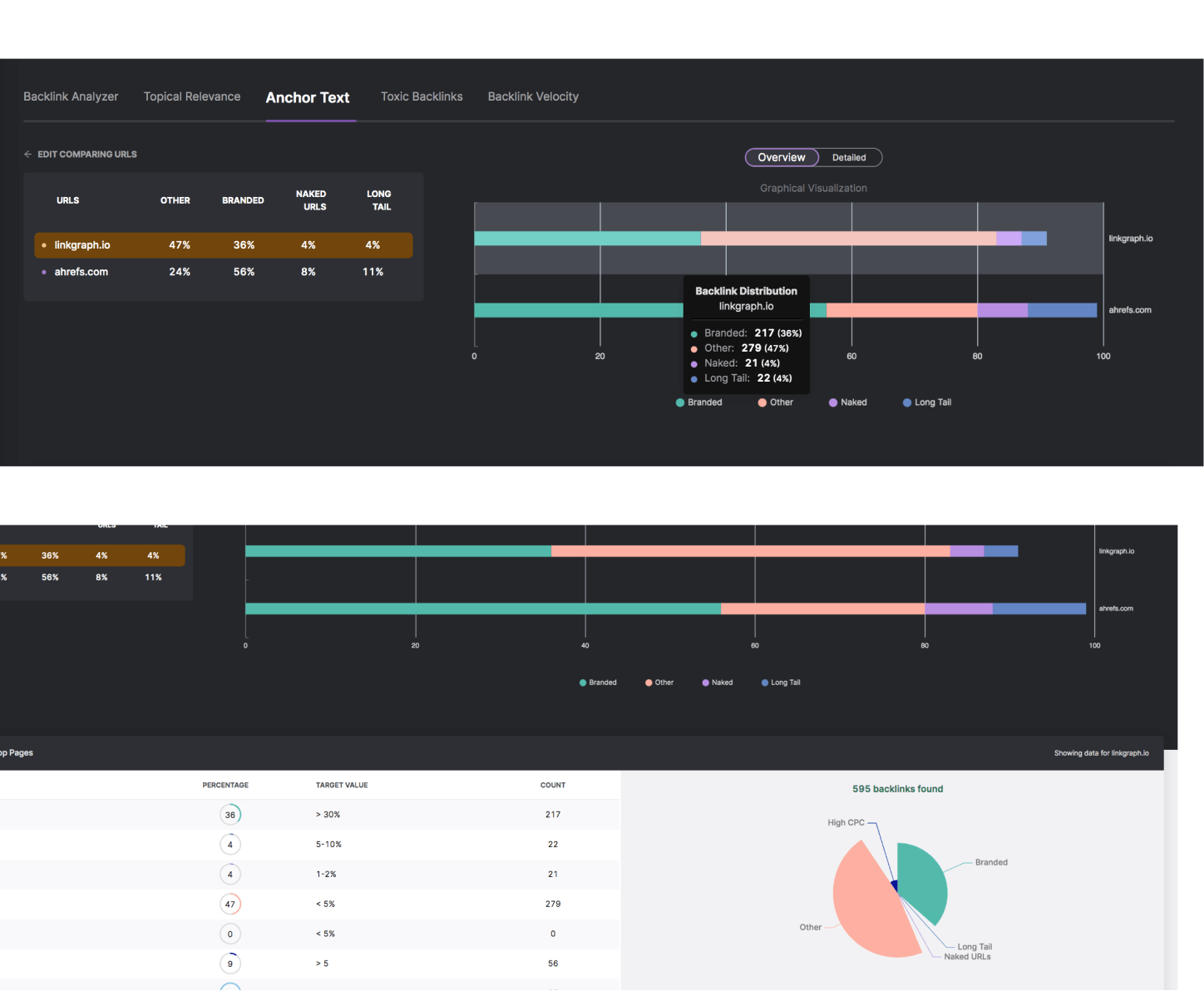Viewport: 1204px width, 991px height.
Task: Select the linkgraph.io row in URL table
Action: 224,245
